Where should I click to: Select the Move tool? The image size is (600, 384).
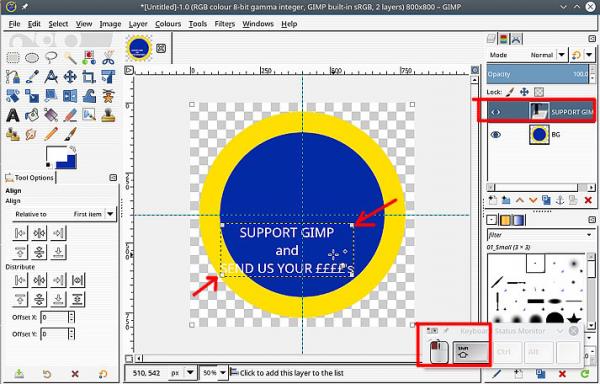(70, 77)
